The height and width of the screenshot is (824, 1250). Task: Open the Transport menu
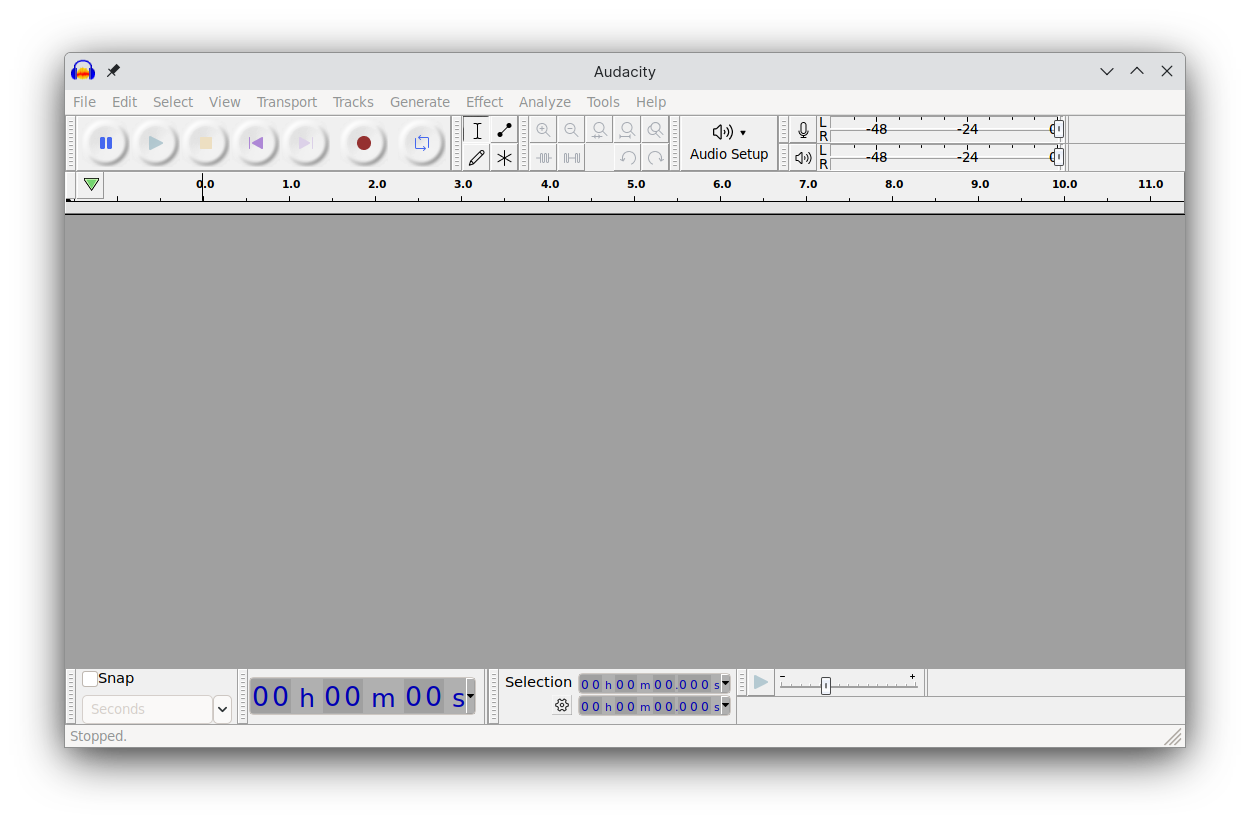coord(287,102)
